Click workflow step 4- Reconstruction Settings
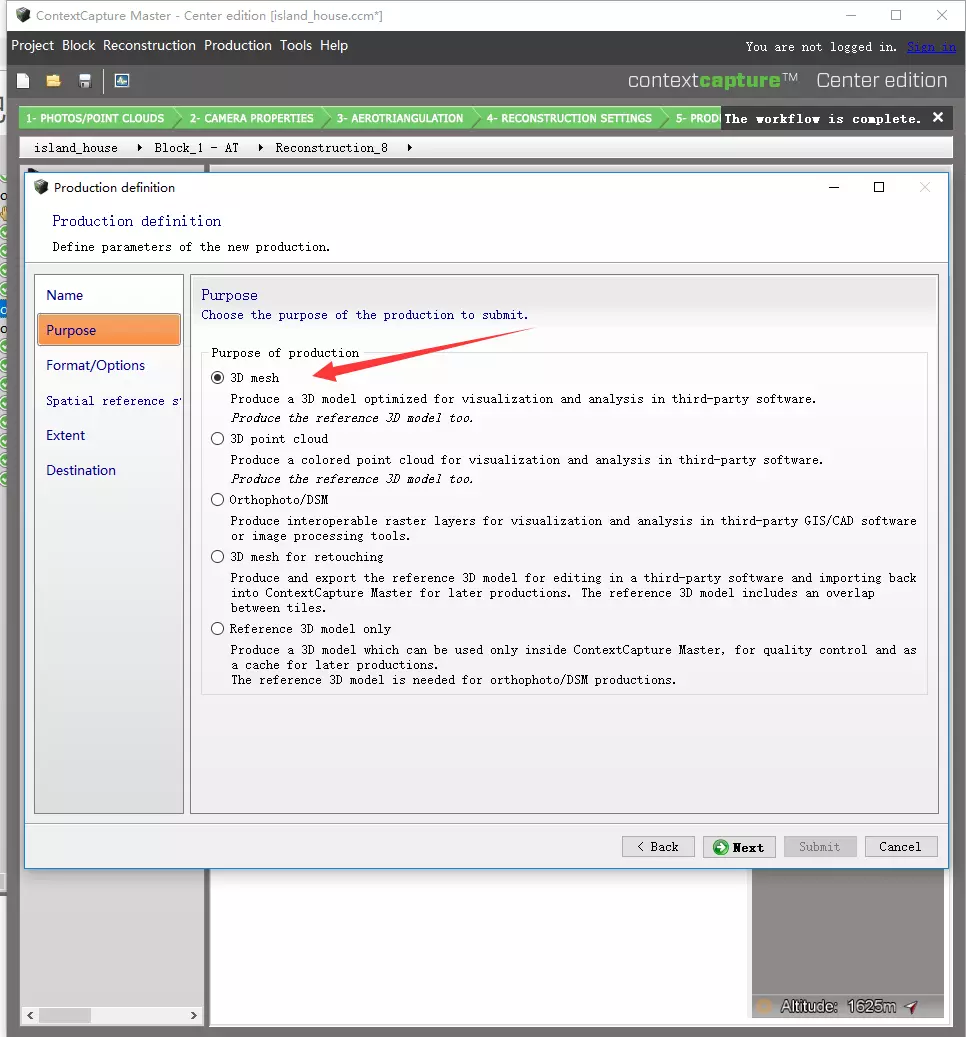The image size is (966, 1037). (x=569, y=118)
